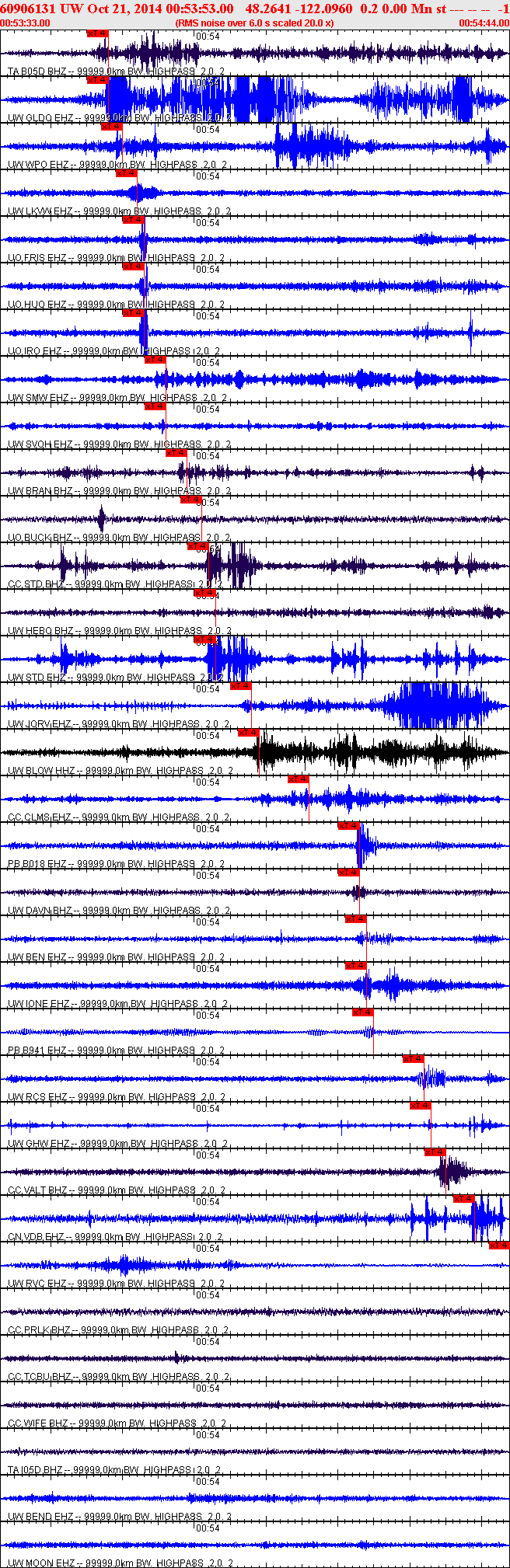This screenshot has height=1568, width=510.
Task: Click the UO FRIS EHZ station label
Action: [116, 258]
